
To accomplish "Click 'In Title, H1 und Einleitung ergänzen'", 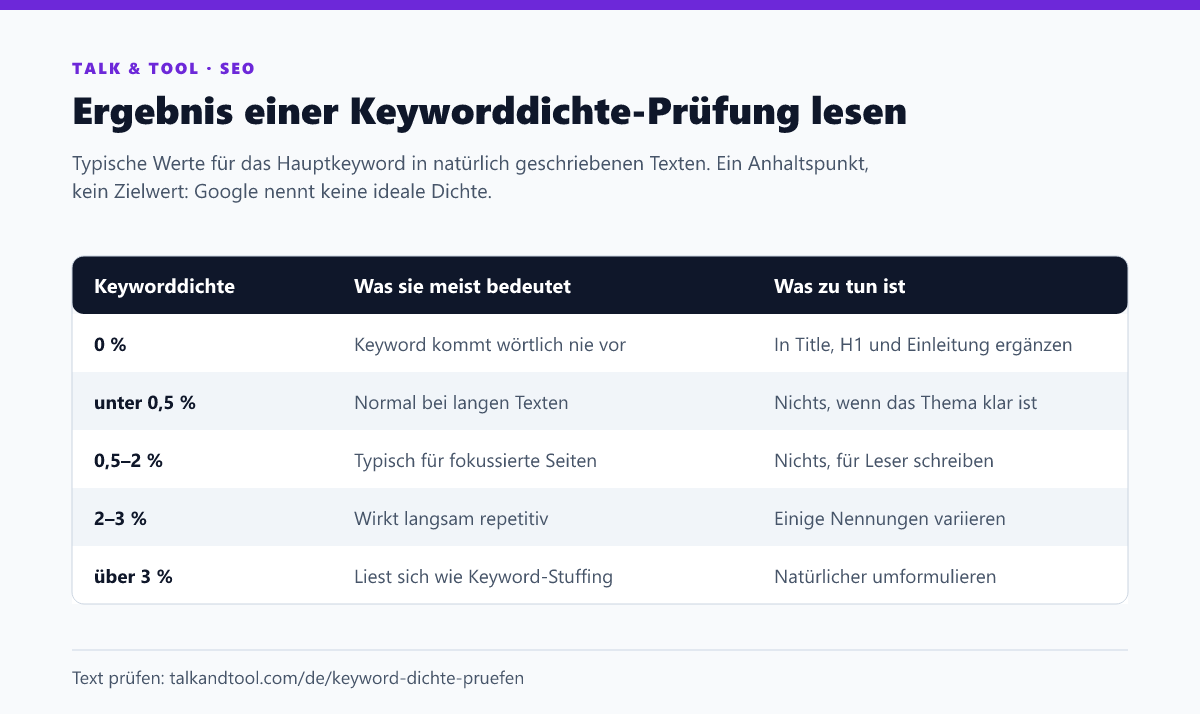I will [923, 345].
